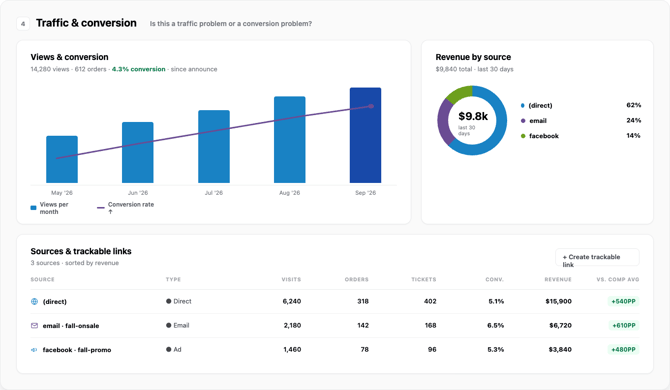Click the Conversion rate legend line swatch
This screenshot has height=390, width=670.
(x=101, y=208)
